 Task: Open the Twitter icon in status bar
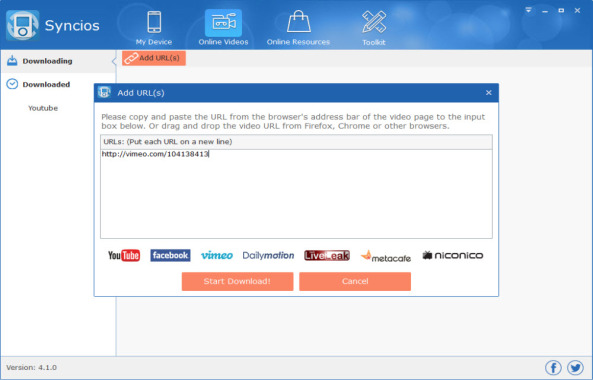(x=575, y=368)
